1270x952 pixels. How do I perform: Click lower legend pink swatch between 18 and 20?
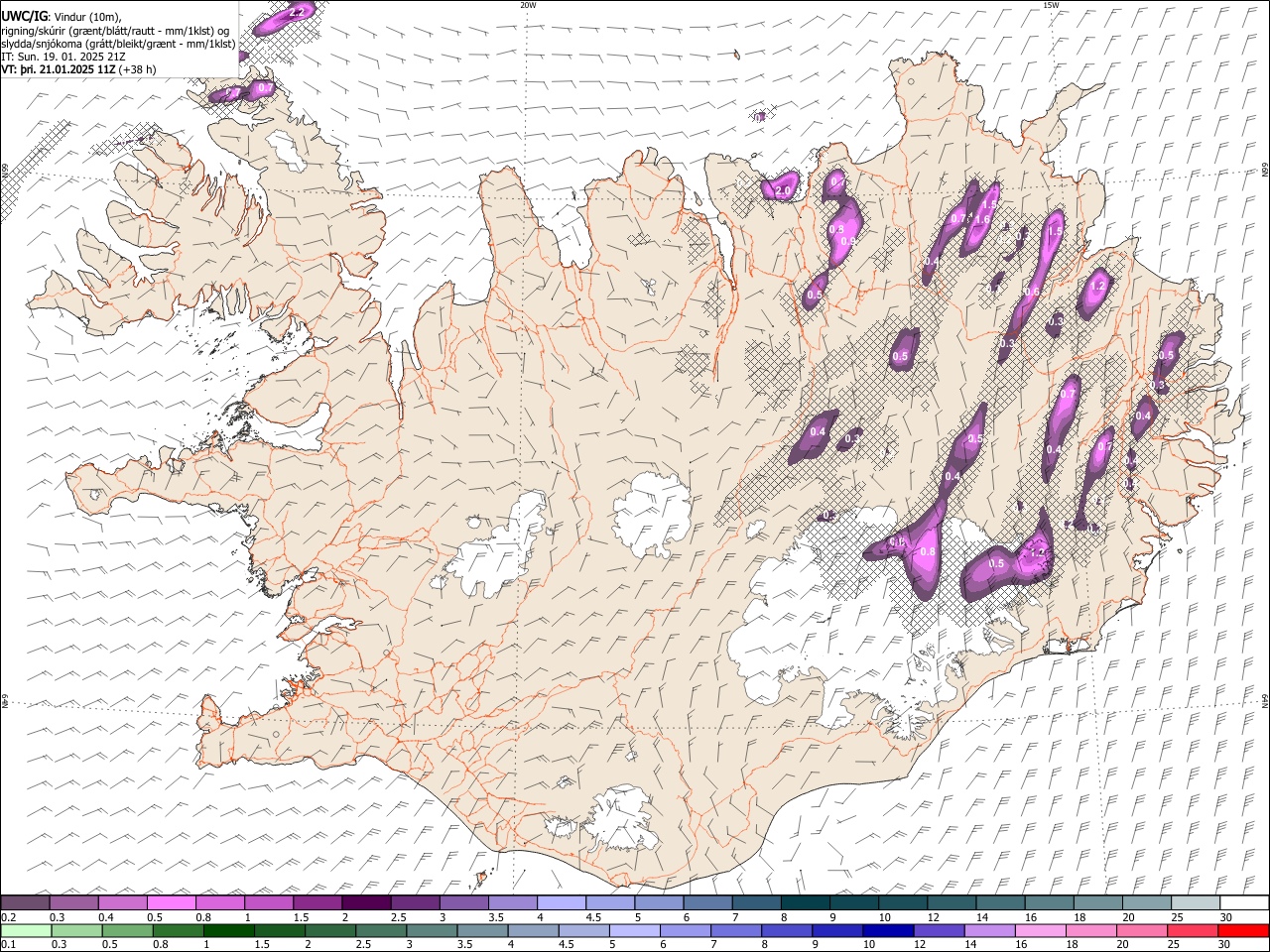coord(1090,930)
